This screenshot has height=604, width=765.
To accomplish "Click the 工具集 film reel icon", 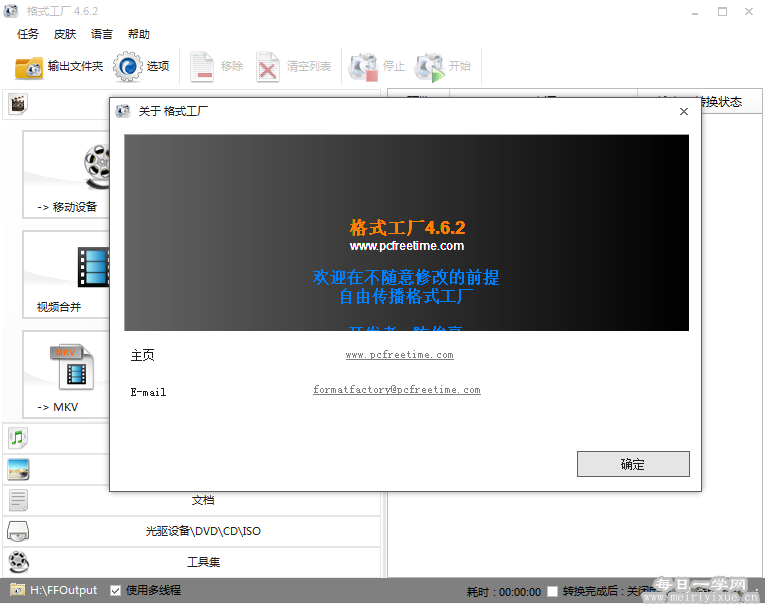I will (19, 562).
